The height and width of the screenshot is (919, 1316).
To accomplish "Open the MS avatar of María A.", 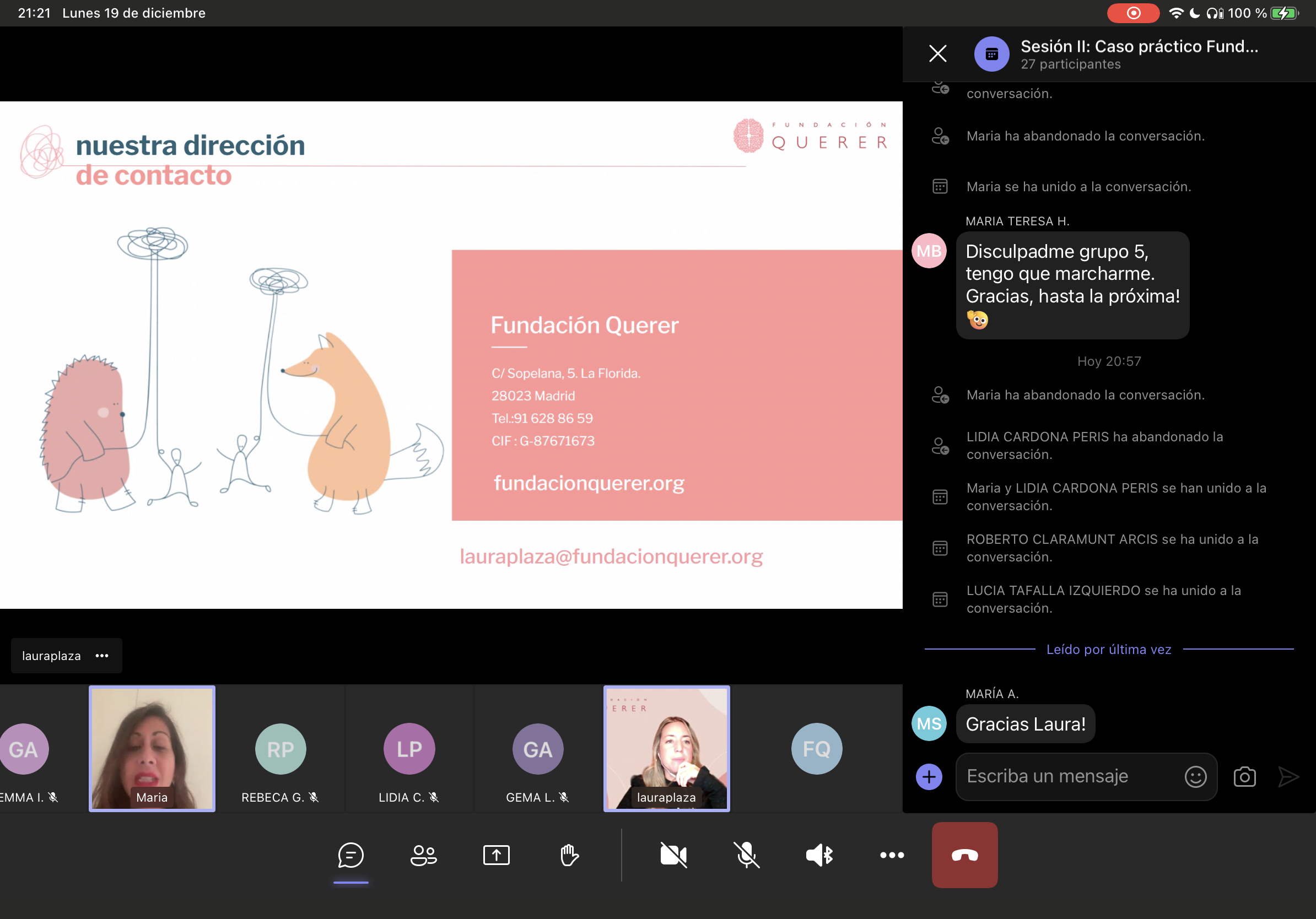I will point(929,723).
